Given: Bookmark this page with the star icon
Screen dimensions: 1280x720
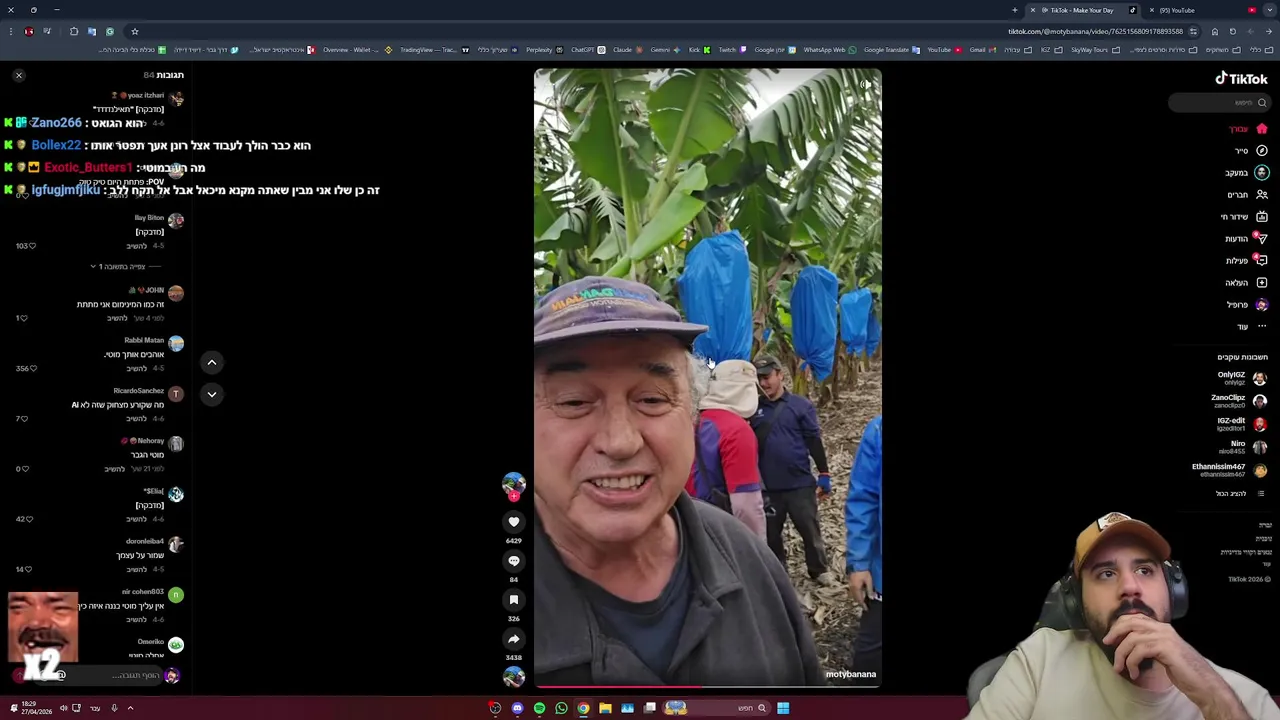Looking at the screenshot, I should 135,31.
